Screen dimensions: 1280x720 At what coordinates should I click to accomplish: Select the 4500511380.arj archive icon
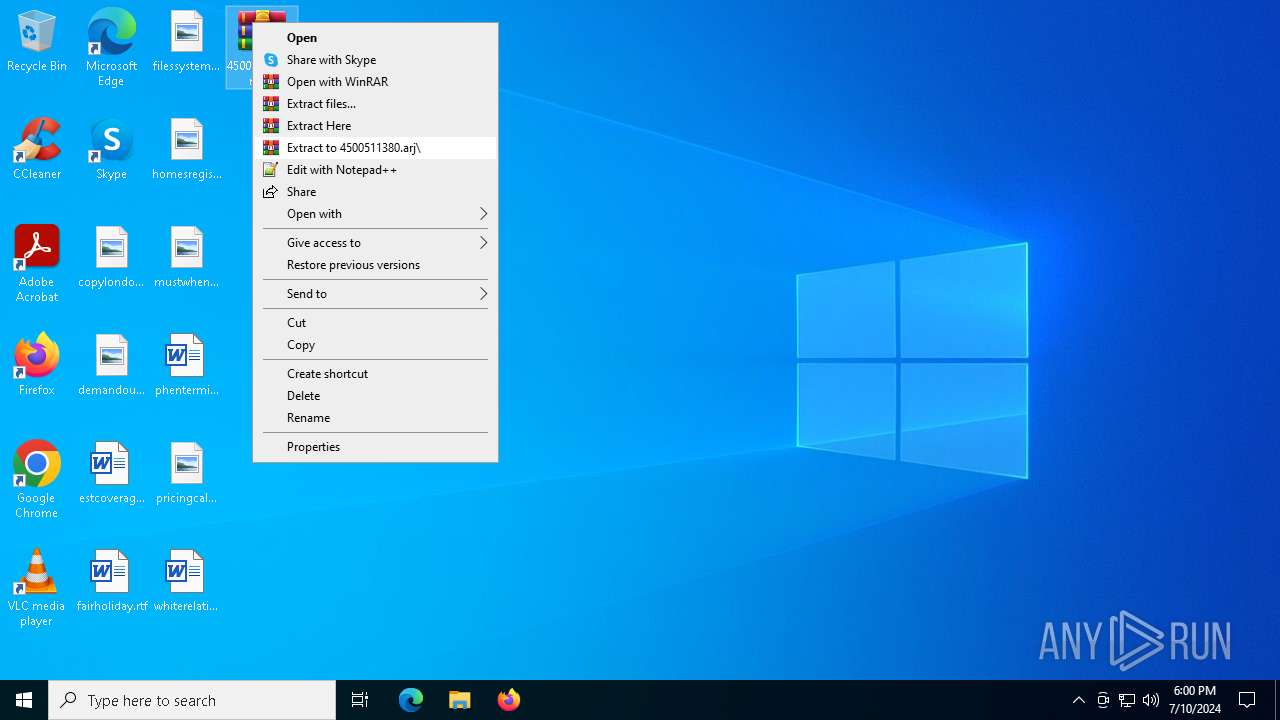(x=239, y=45)
